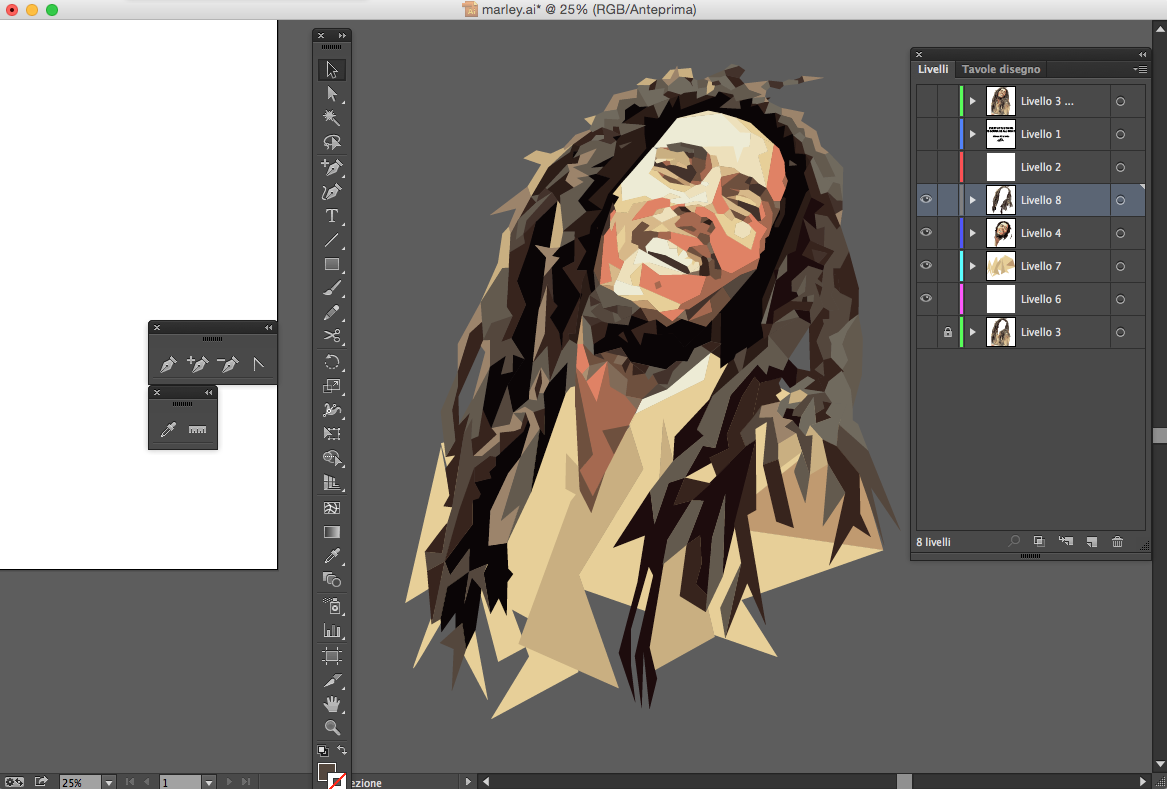
Task: Select the Line Segment tool
Action: pos(332,240)
